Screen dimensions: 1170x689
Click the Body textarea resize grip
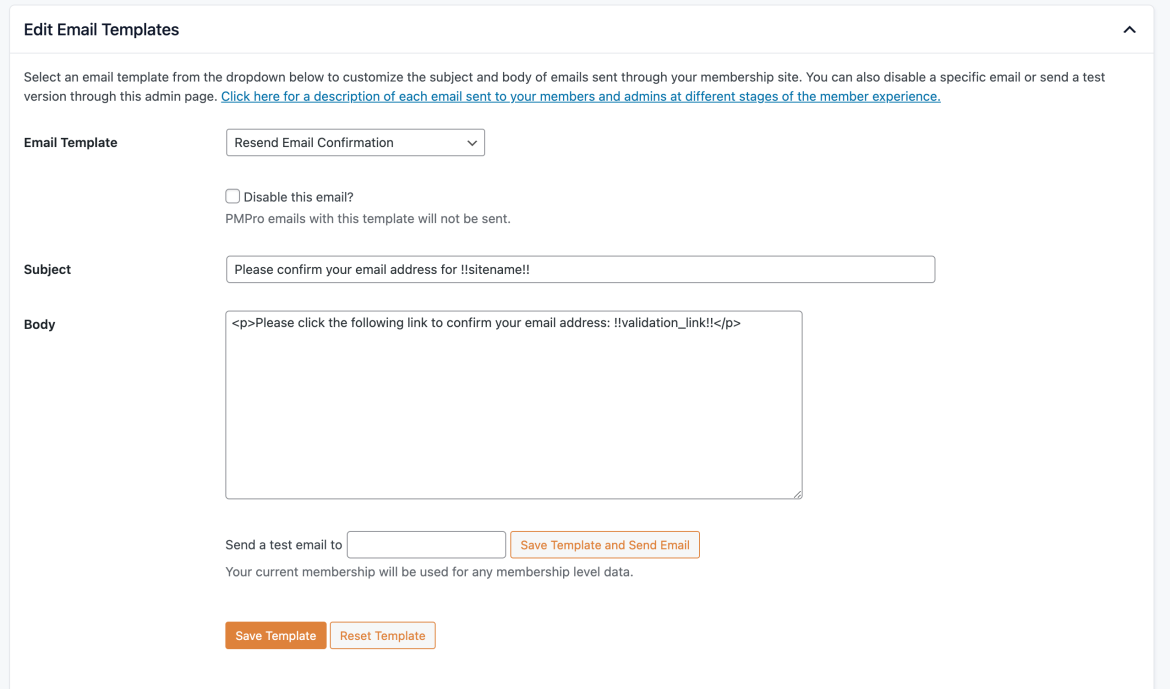(x=797, y=493)
